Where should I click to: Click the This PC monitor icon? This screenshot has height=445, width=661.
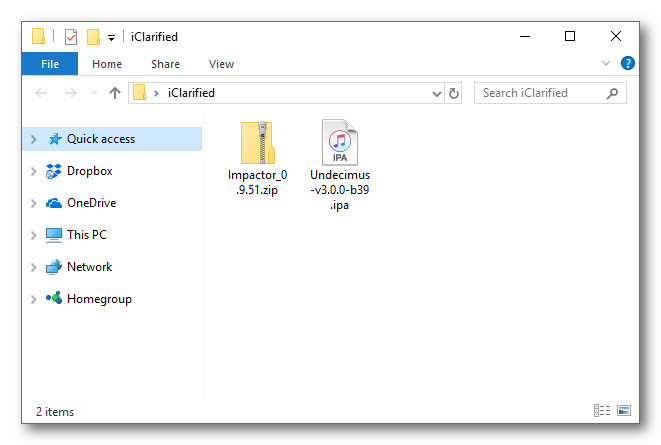point(54,235)
